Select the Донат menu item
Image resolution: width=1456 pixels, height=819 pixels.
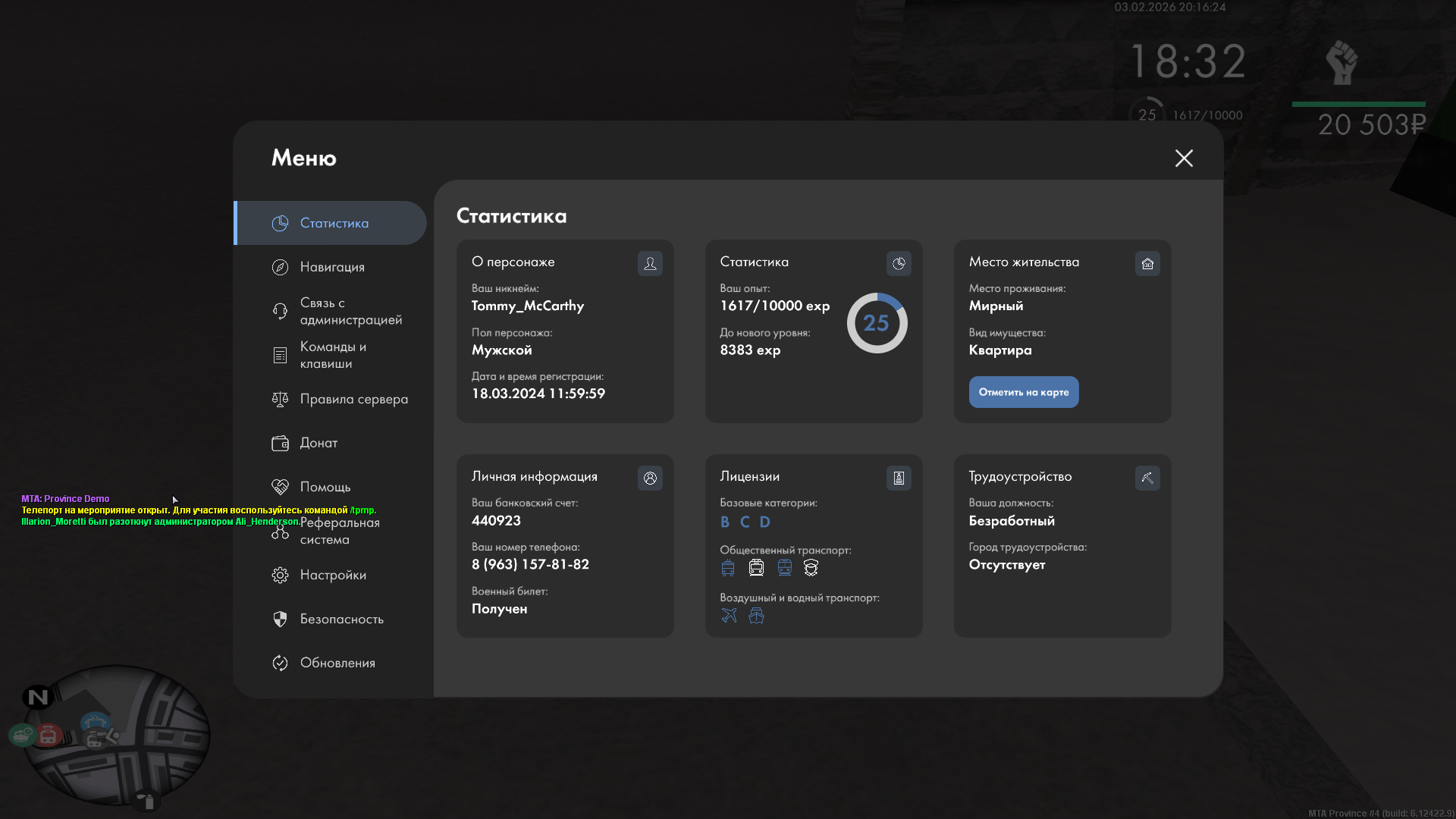(318, 443)
